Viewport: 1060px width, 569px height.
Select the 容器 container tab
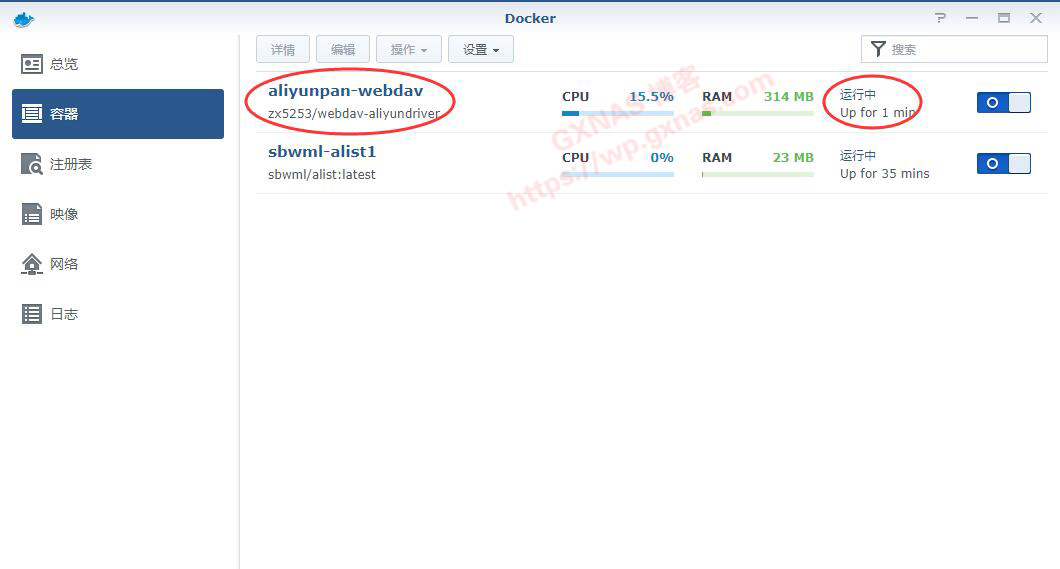pos(118,114)
